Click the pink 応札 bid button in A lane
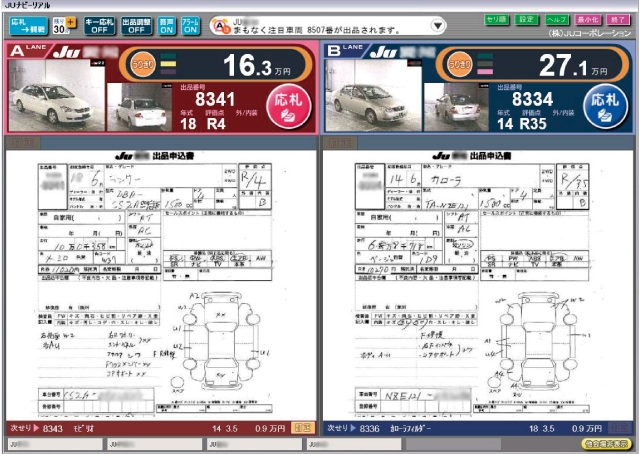 coord(289,106)
